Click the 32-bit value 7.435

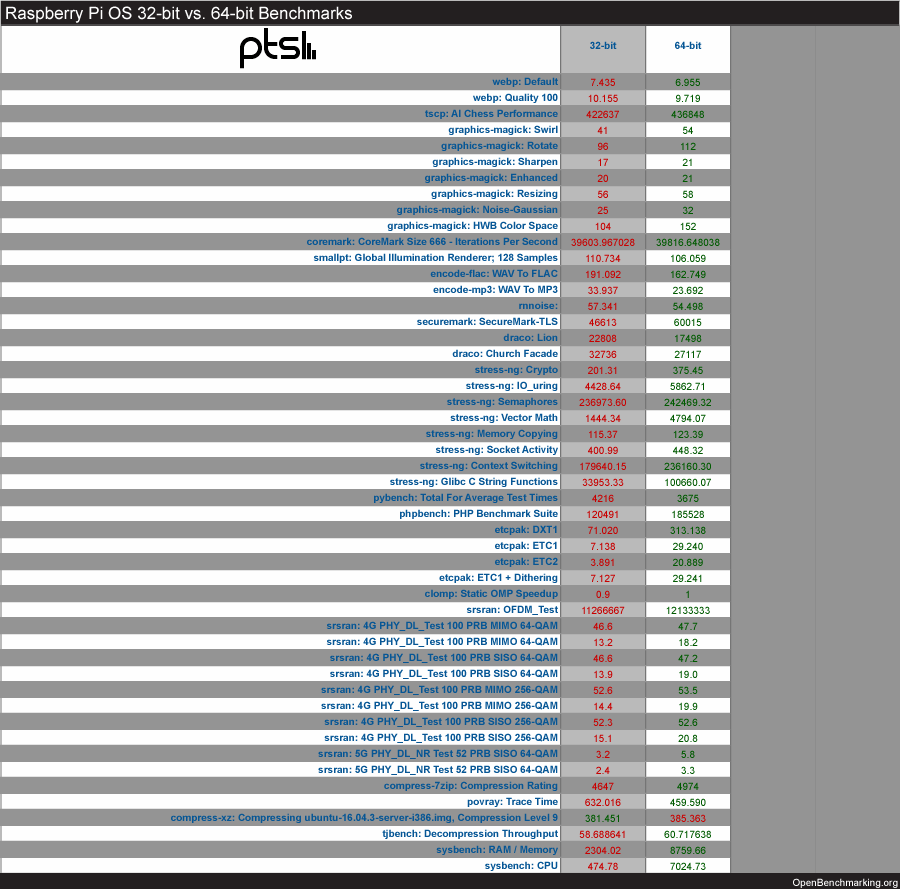(x=603, y=83)
